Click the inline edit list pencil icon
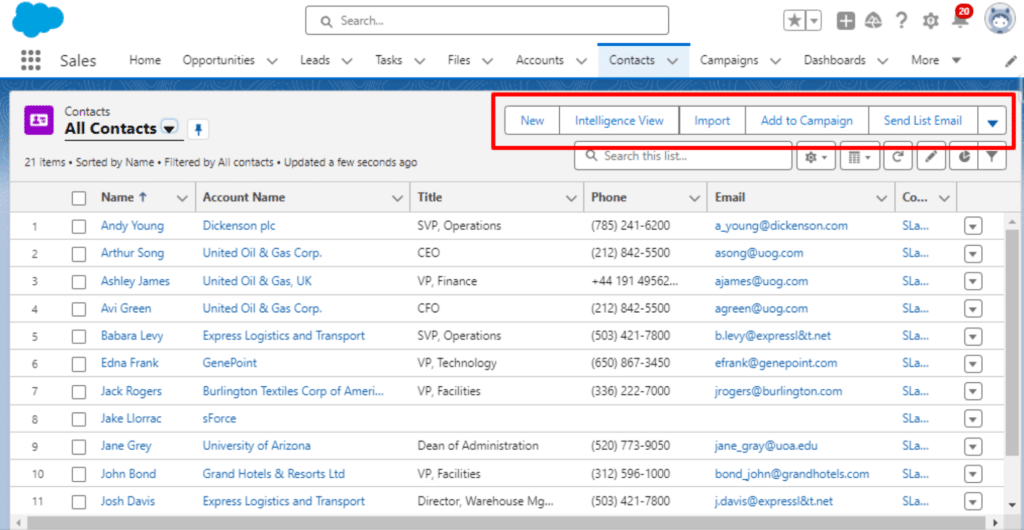Screen dimensions: 1024x530 [x=931, y=157]
